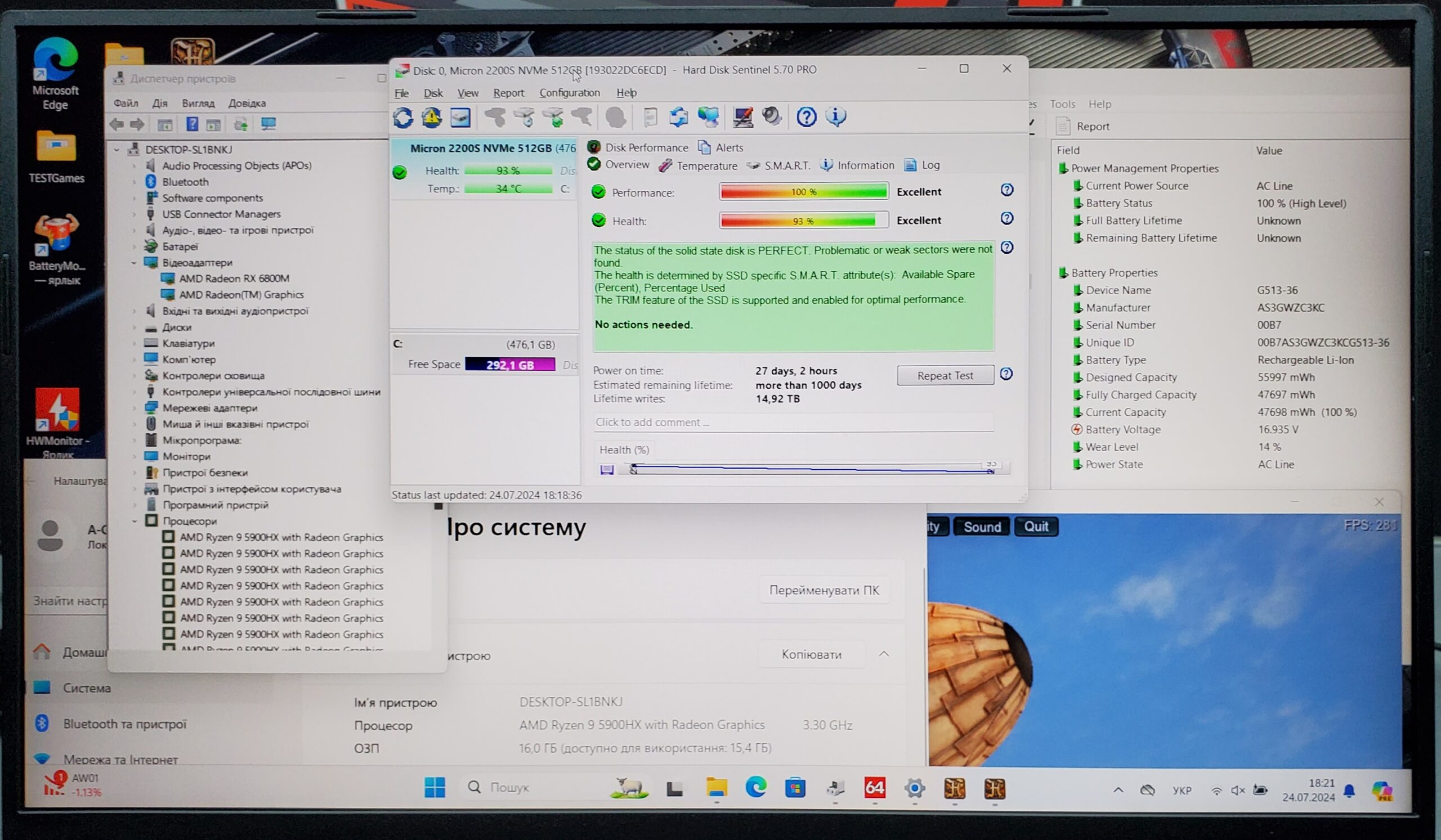Click the speaker sound-settings toolbar icon
The width and height of the screenshot is (1441, 840).
pos(771,116)
